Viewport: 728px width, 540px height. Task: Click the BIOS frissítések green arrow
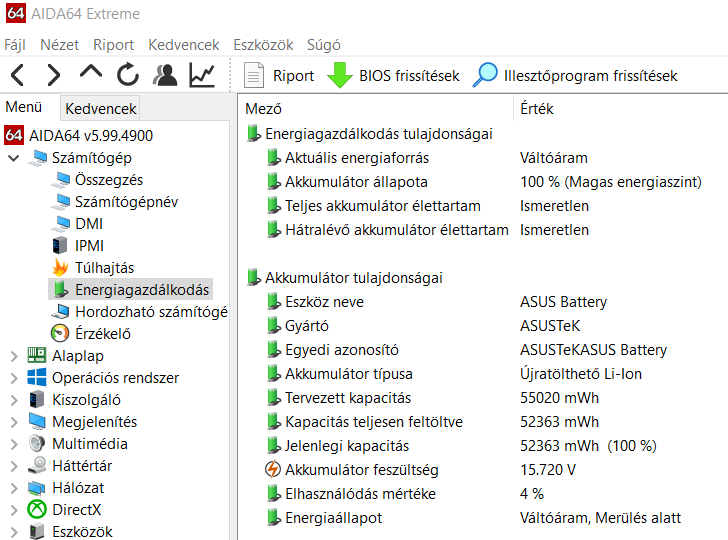tap(340, 75)
